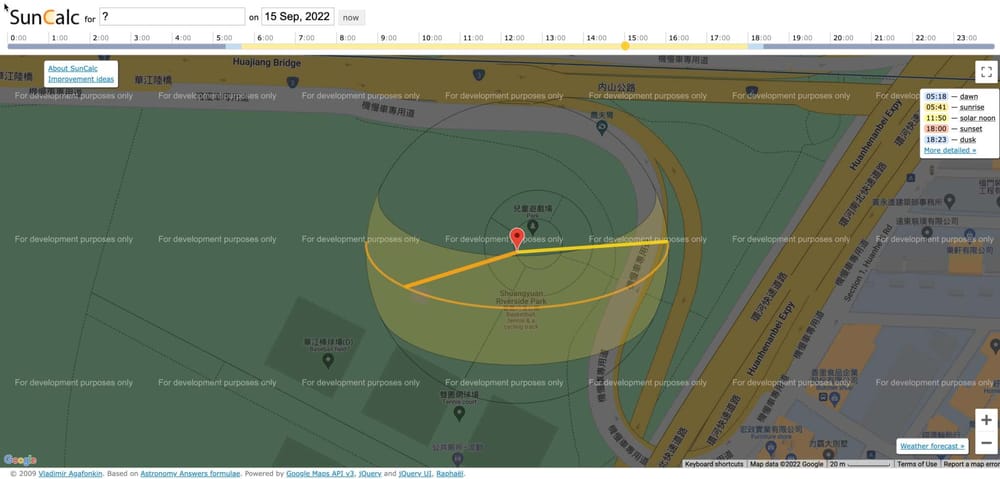
Task: Expand the 'More detailed' sun times
Action: [x=949, y=150]
